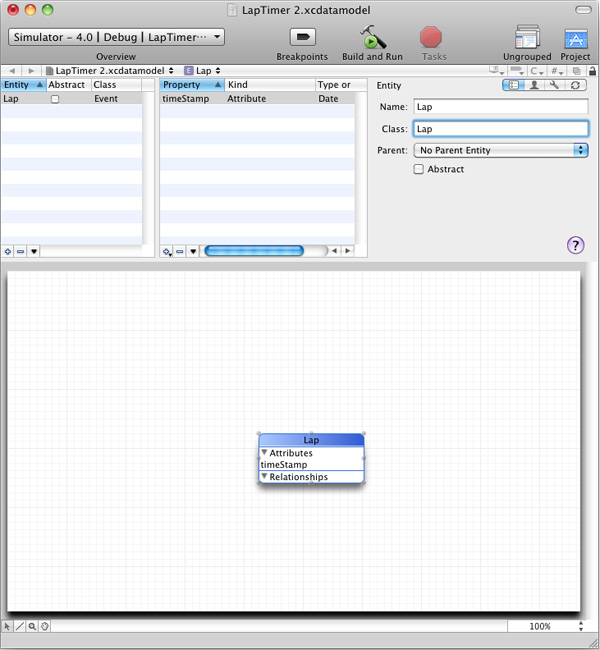Open the counterpart file icon in navigation bar

[x=576, y=71]
